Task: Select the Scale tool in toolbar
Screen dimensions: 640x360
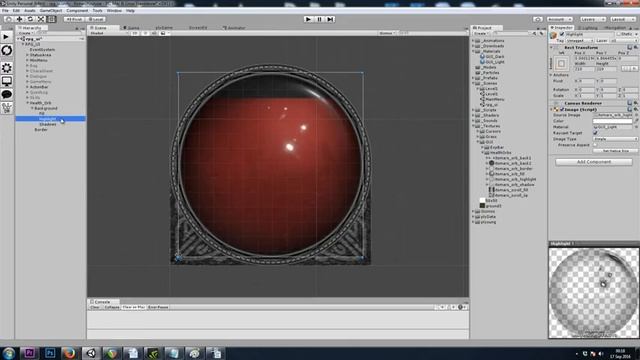Action: (x=41, y=19)
